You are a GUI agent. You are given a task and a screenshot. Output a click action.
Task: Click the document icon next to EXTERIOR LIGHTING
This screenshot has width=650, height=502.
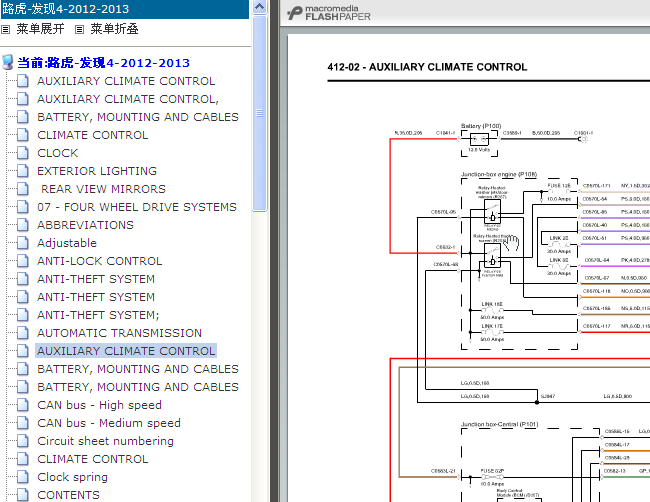point(23,171)
